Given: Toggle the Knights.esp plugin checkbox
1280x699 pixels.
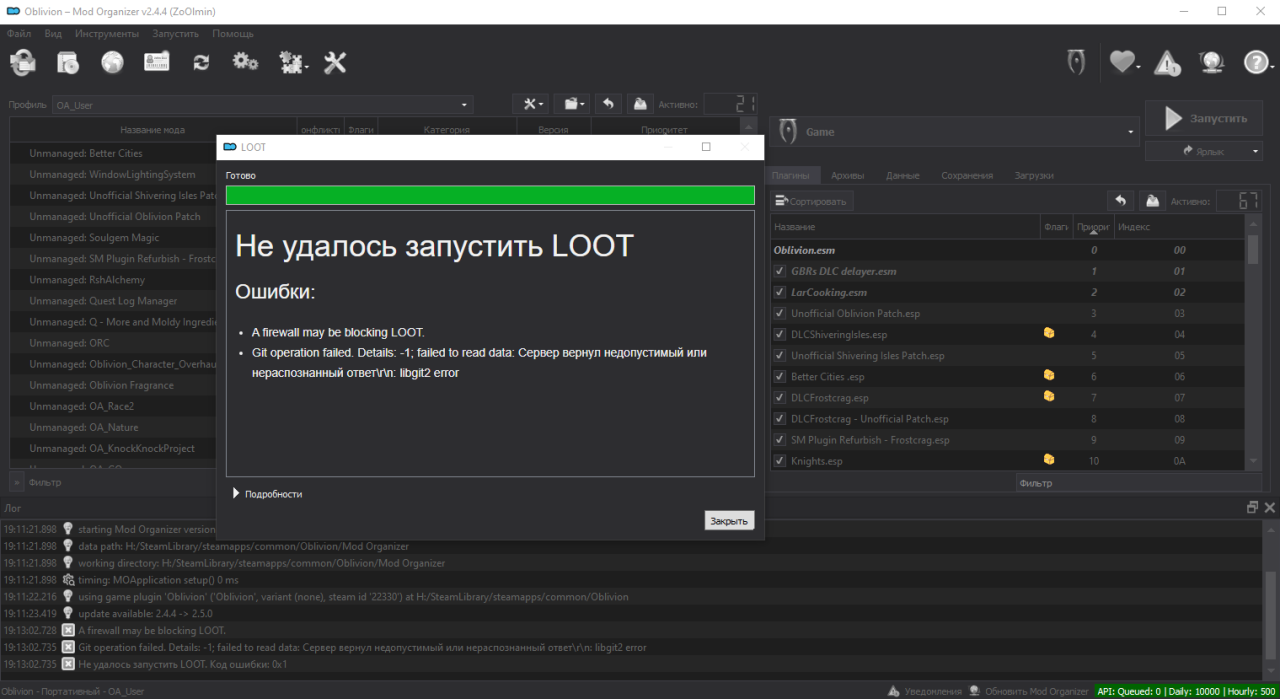Looking at the screenshot, I should [780, 461].
